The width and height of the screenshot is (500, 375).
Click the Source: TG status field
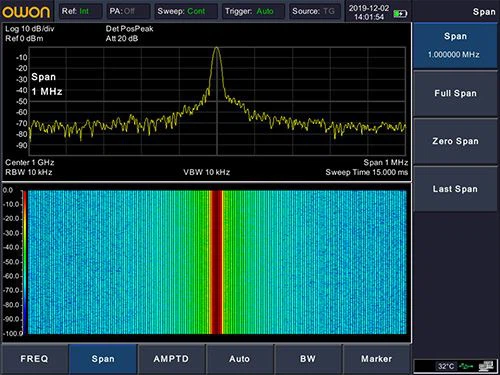click(315, 11)
